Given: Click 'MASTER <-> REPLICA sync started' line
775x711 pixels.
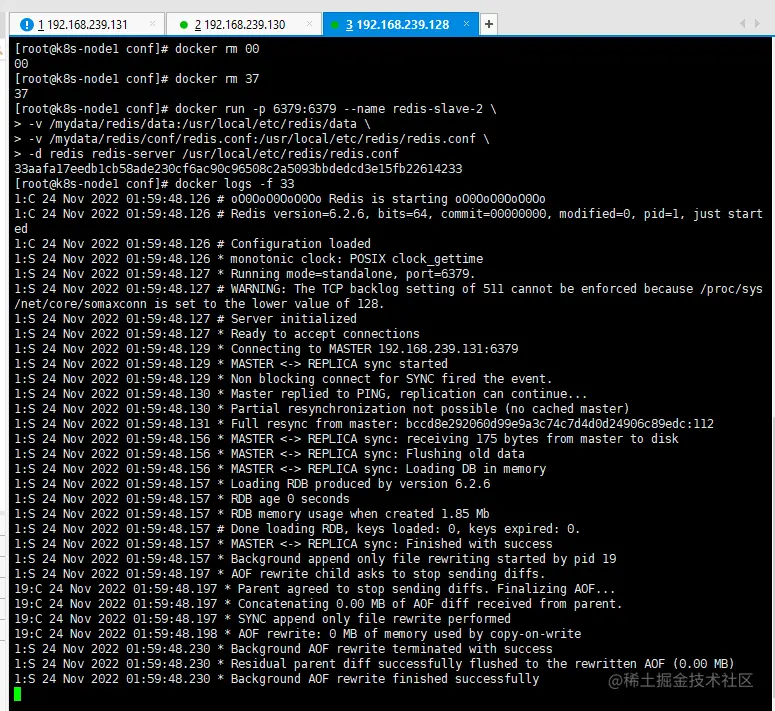Looking at the screenshot, I should [231, 364].
